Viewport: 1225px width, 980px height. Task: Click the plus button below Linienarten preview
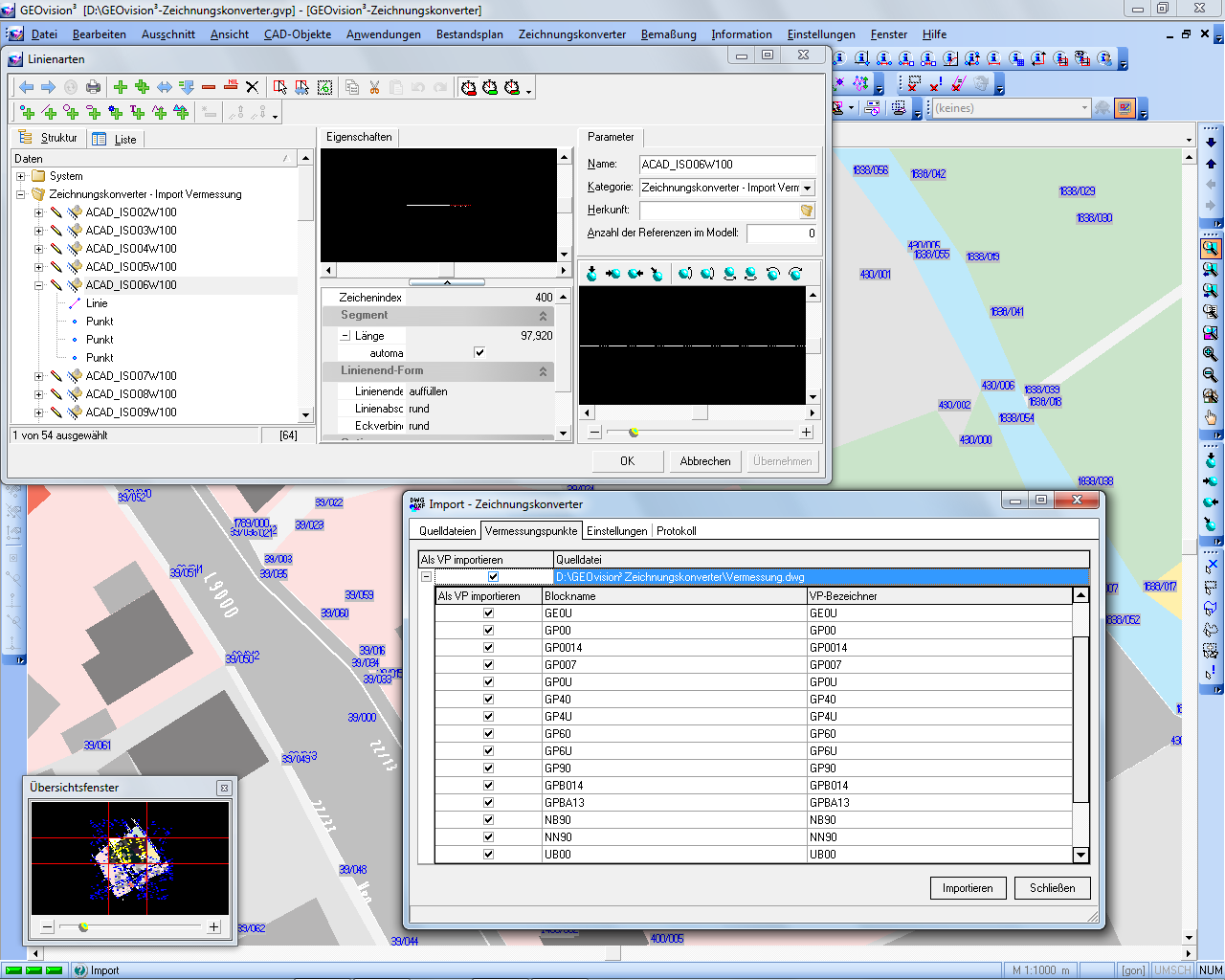pos(806,433)
